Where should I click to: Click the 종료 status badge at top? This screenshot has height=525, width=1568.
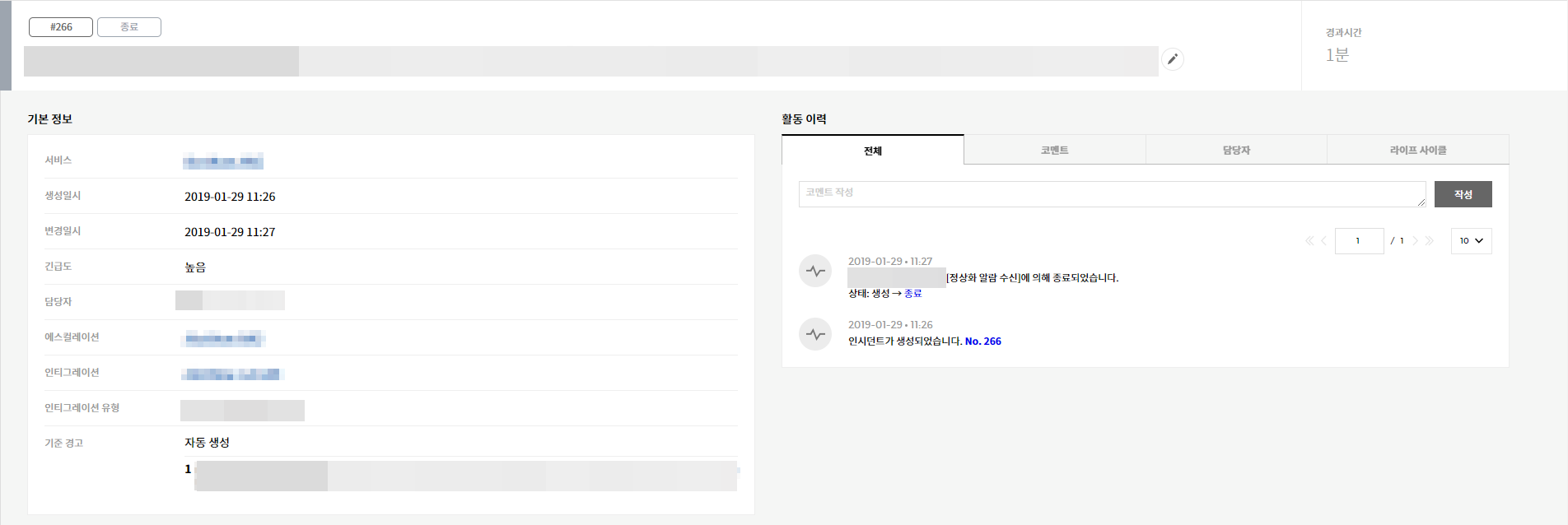[129, 27]
